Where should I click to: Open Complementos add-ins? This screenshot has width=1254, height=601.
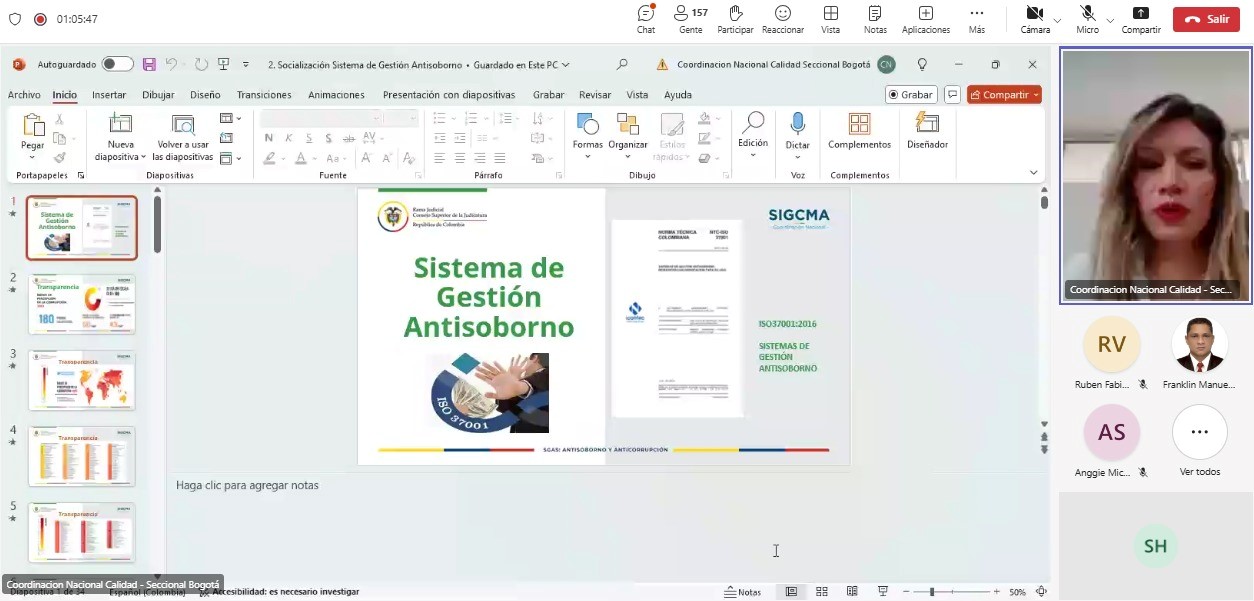[859, 132]
